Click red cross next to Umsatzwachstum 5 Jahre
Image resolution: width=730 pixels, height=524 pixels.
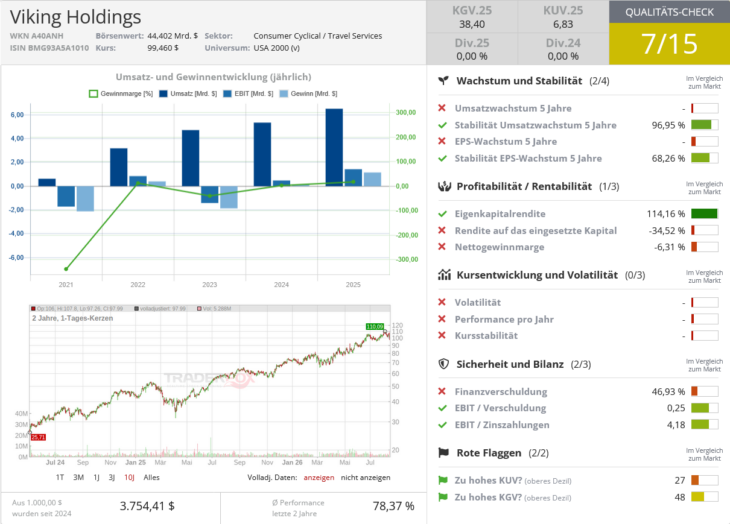[442, 108]
